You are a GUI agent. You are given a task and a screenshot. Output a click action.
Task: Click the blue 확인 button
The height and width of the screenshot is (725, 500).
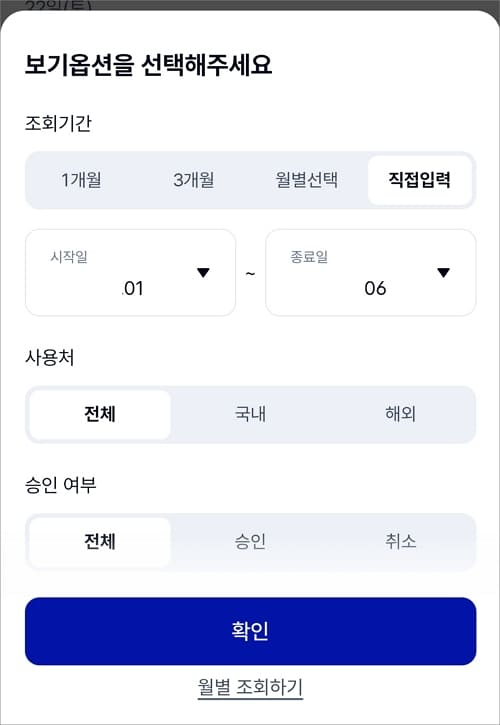pyautogui.click(x=250, y=631)
